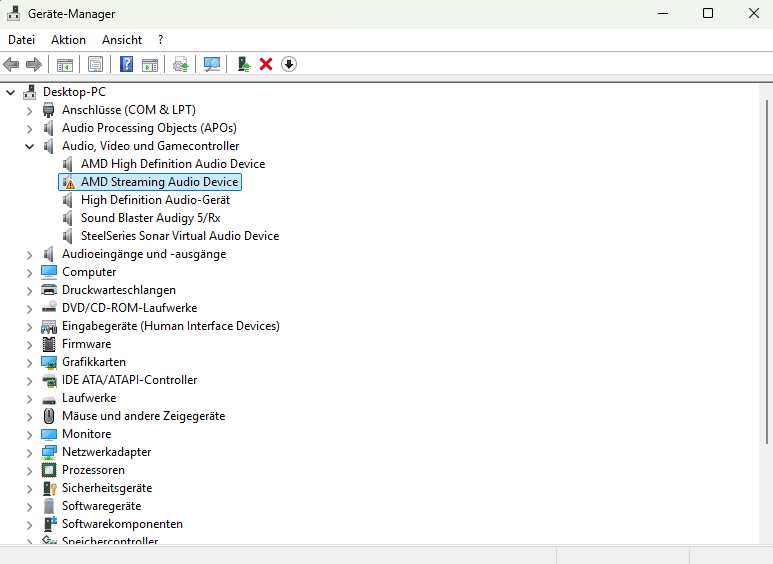Minimize the Geräte-Manager window
Viewport: 773px width, 564px height.
[x=663, y=13]
